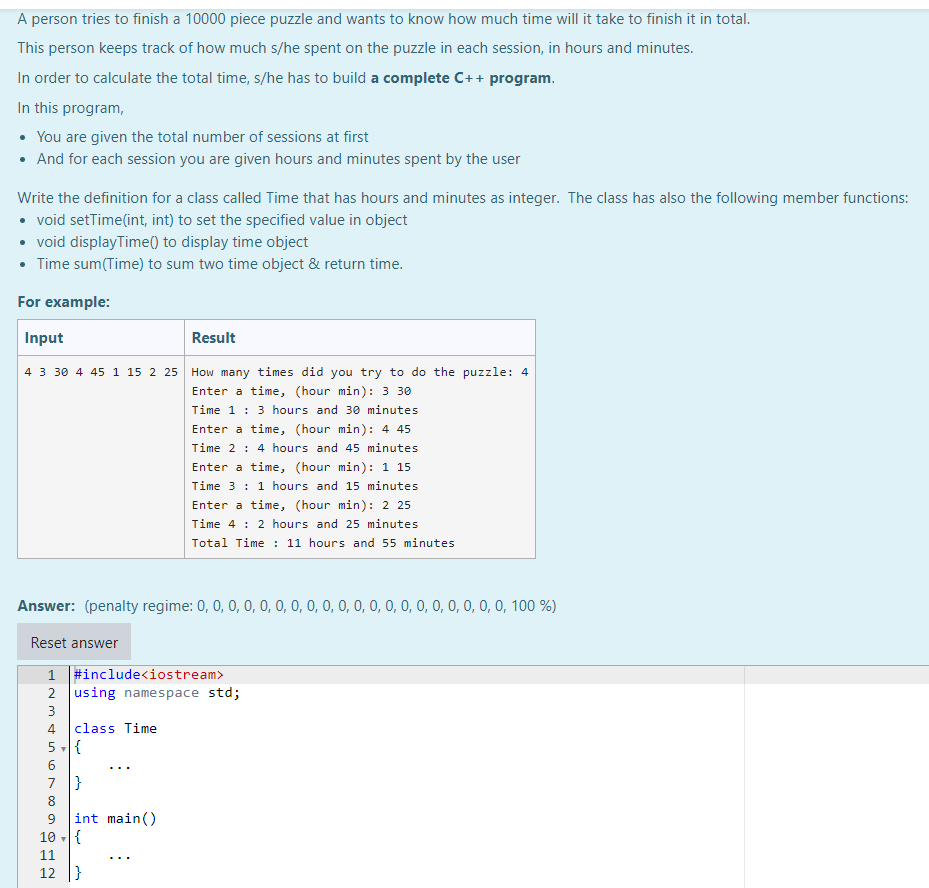The image size is (929, 888).
Task: Collapse the main function fold arrow on line 10
Action: click(63, 839)
